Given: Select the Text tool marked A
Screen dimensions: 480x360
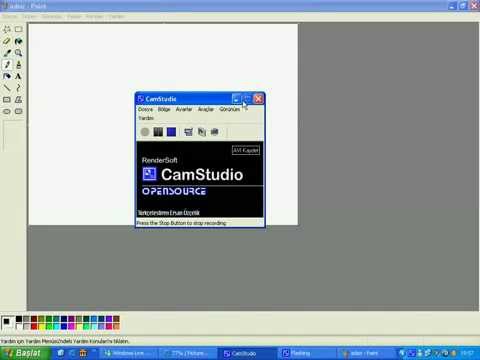Looking at the screenshot, I should pyautogui.click(x=19, y=76).
